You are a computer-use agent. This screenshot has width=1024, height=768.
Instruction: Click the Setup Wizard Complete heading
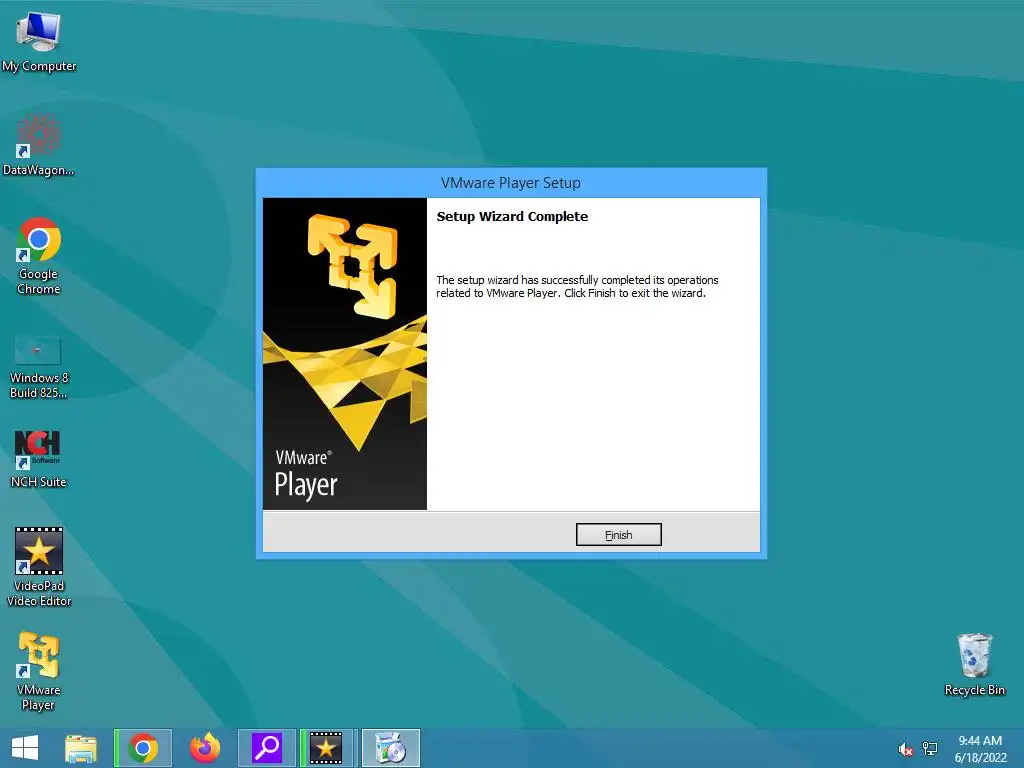pos(512,217)
